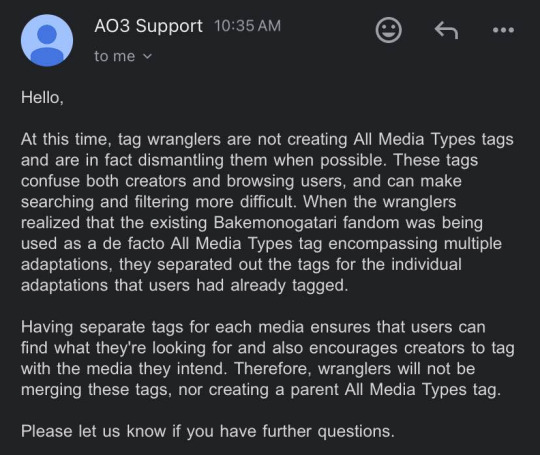Screen dimensions: 540x455
Task: Select the word 'Bakemonogatari' in the message
Action: [x=275, y=223]
